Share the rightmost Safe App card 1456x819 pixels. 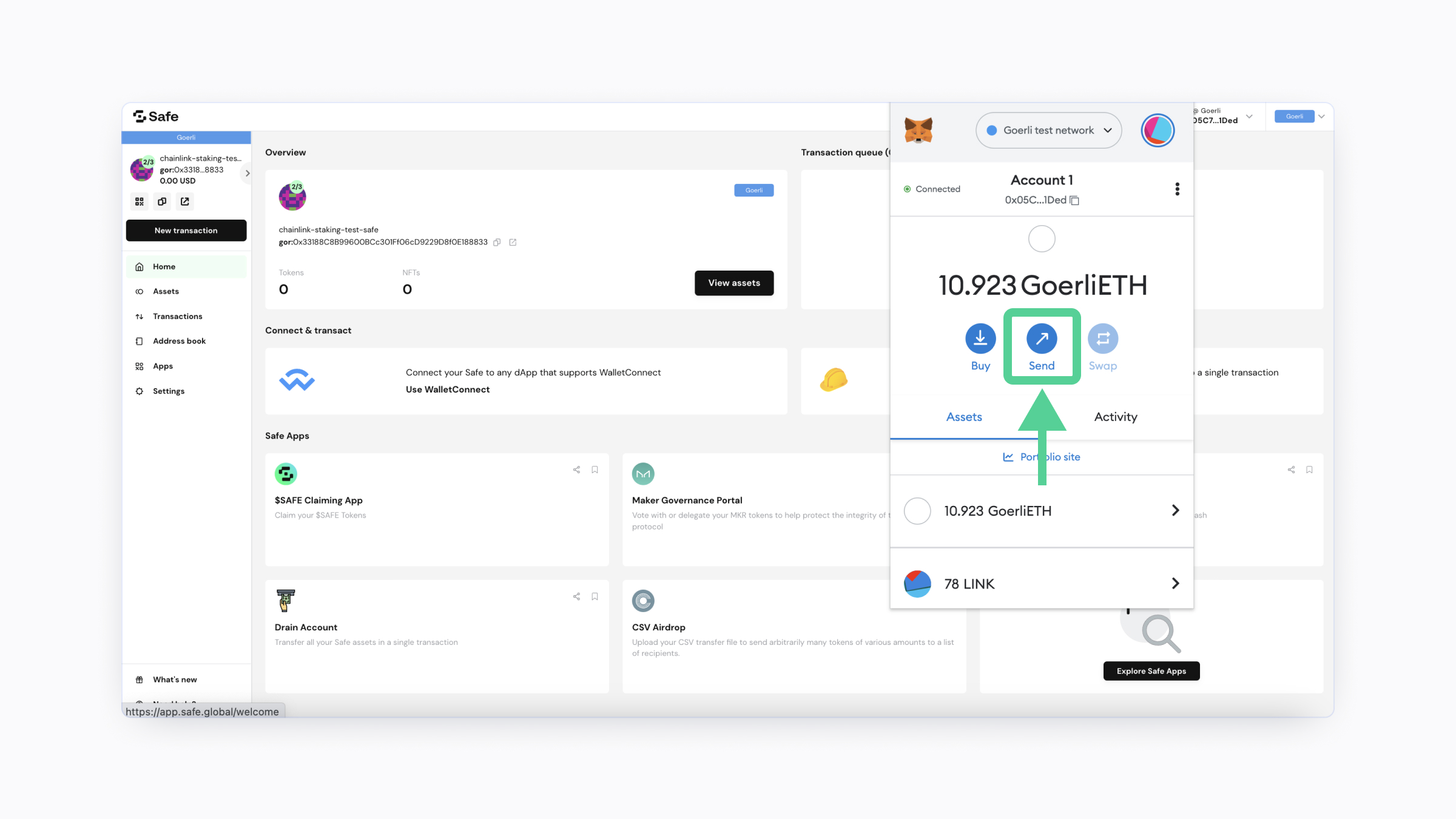point(1291,470)
